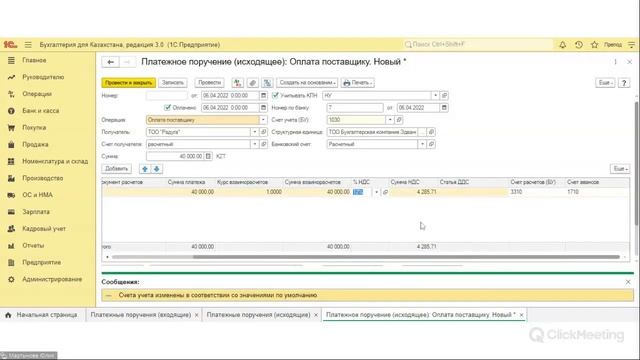Move table row up with arrow
The height and width of the screenshot is (360, 640).
coord(145,169)
